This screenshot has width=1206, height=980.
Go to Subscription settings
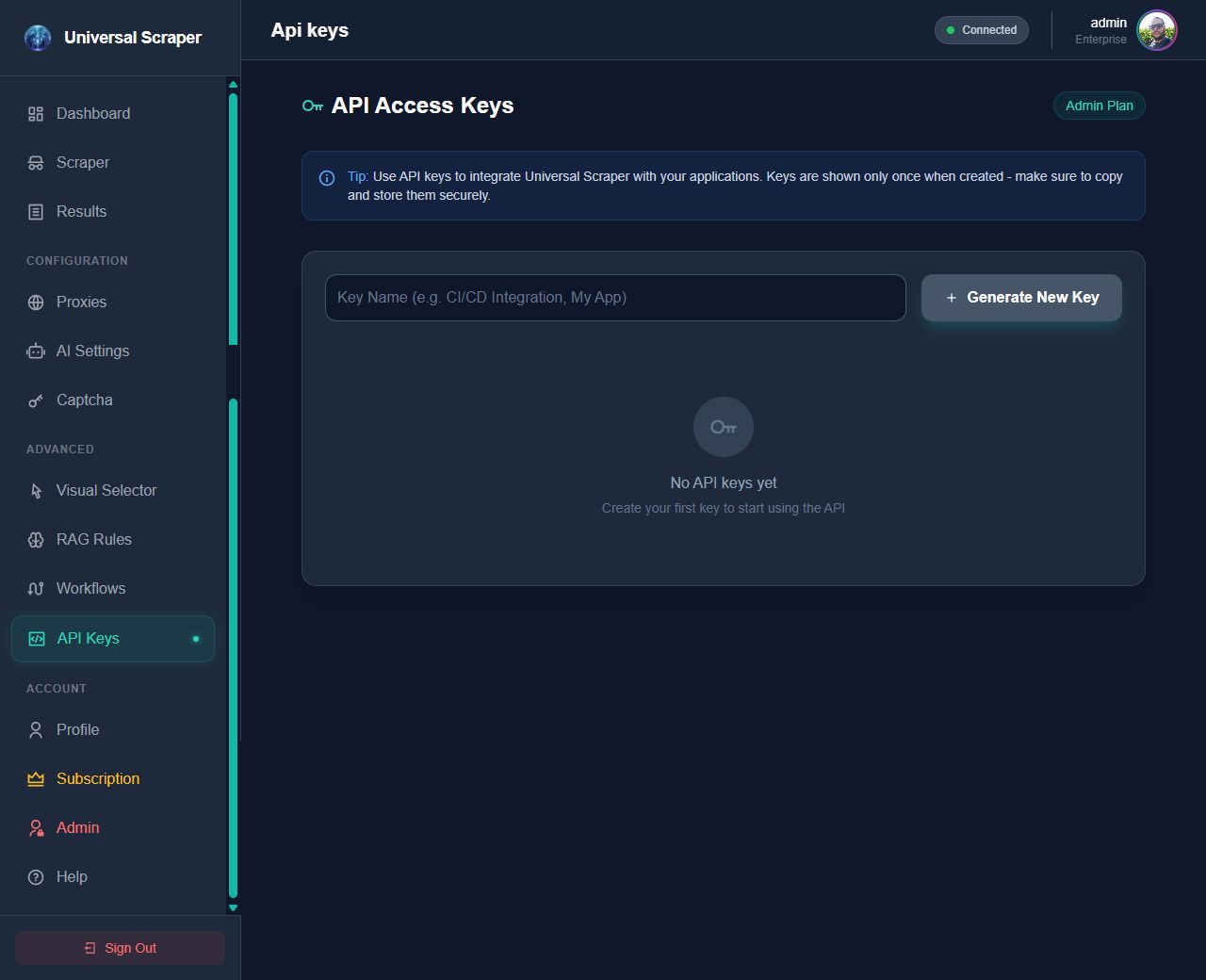(x=113, y=779)
